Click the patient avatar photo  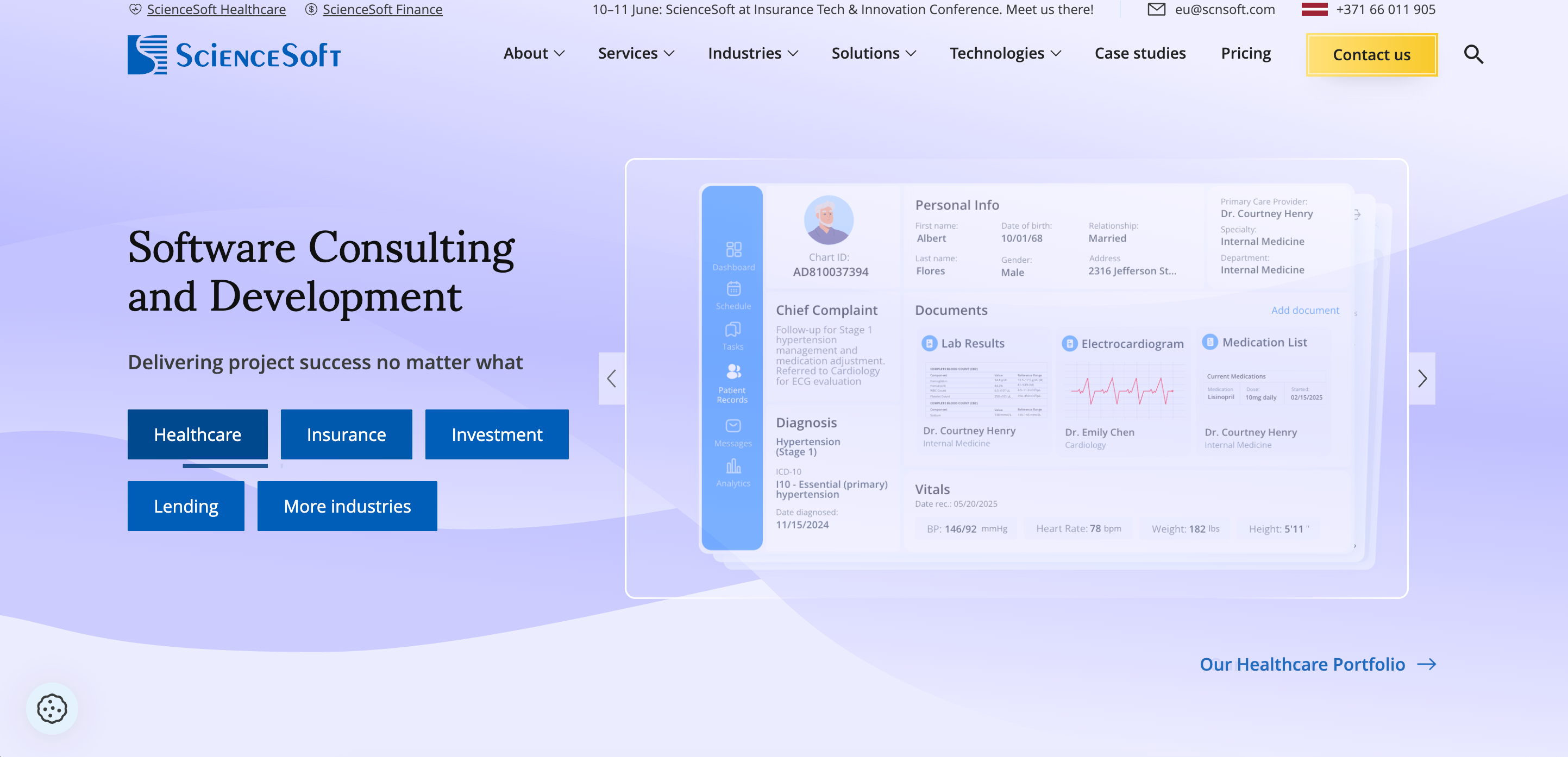coord(829,220)
